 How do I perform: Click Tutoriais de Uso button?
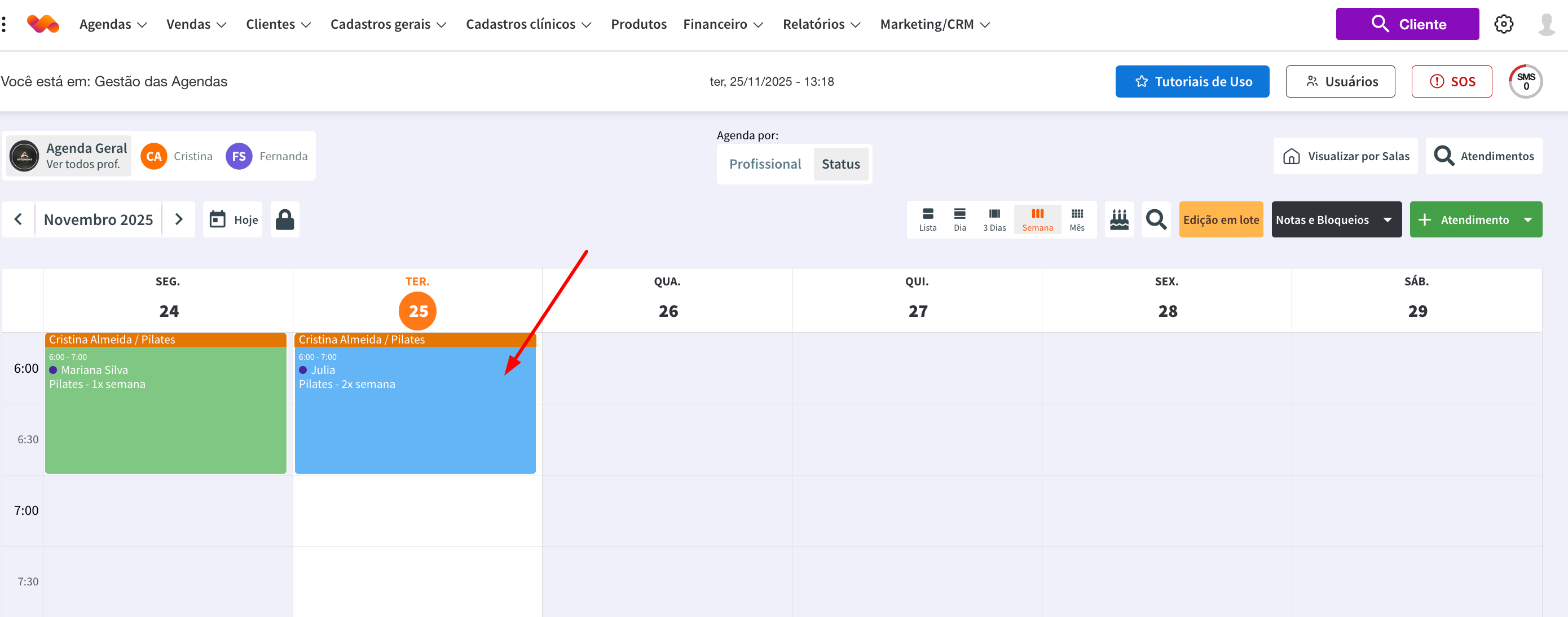[1191, 82]
